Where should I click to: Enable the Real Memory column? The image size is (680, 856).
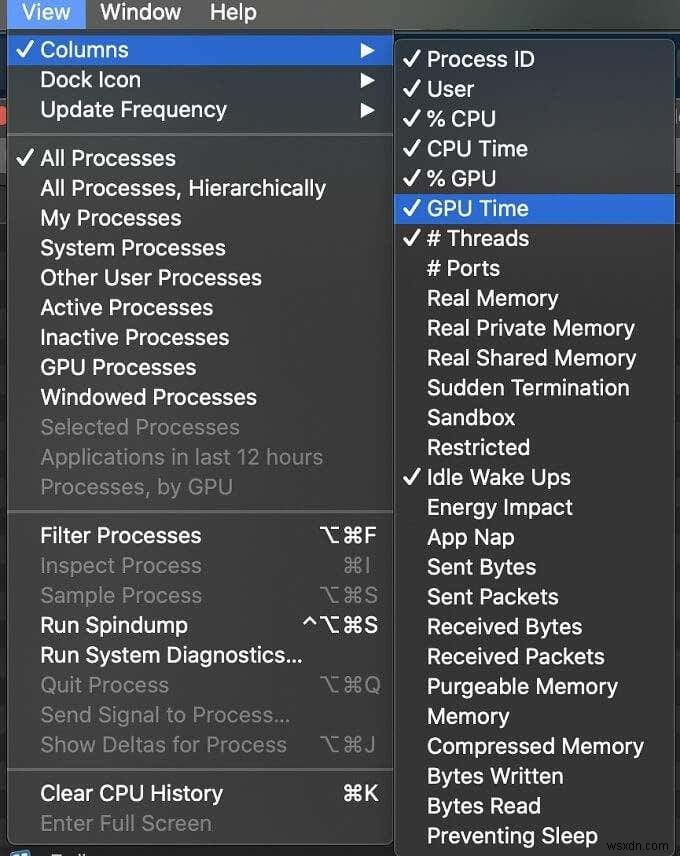click(x=492, y=298)
